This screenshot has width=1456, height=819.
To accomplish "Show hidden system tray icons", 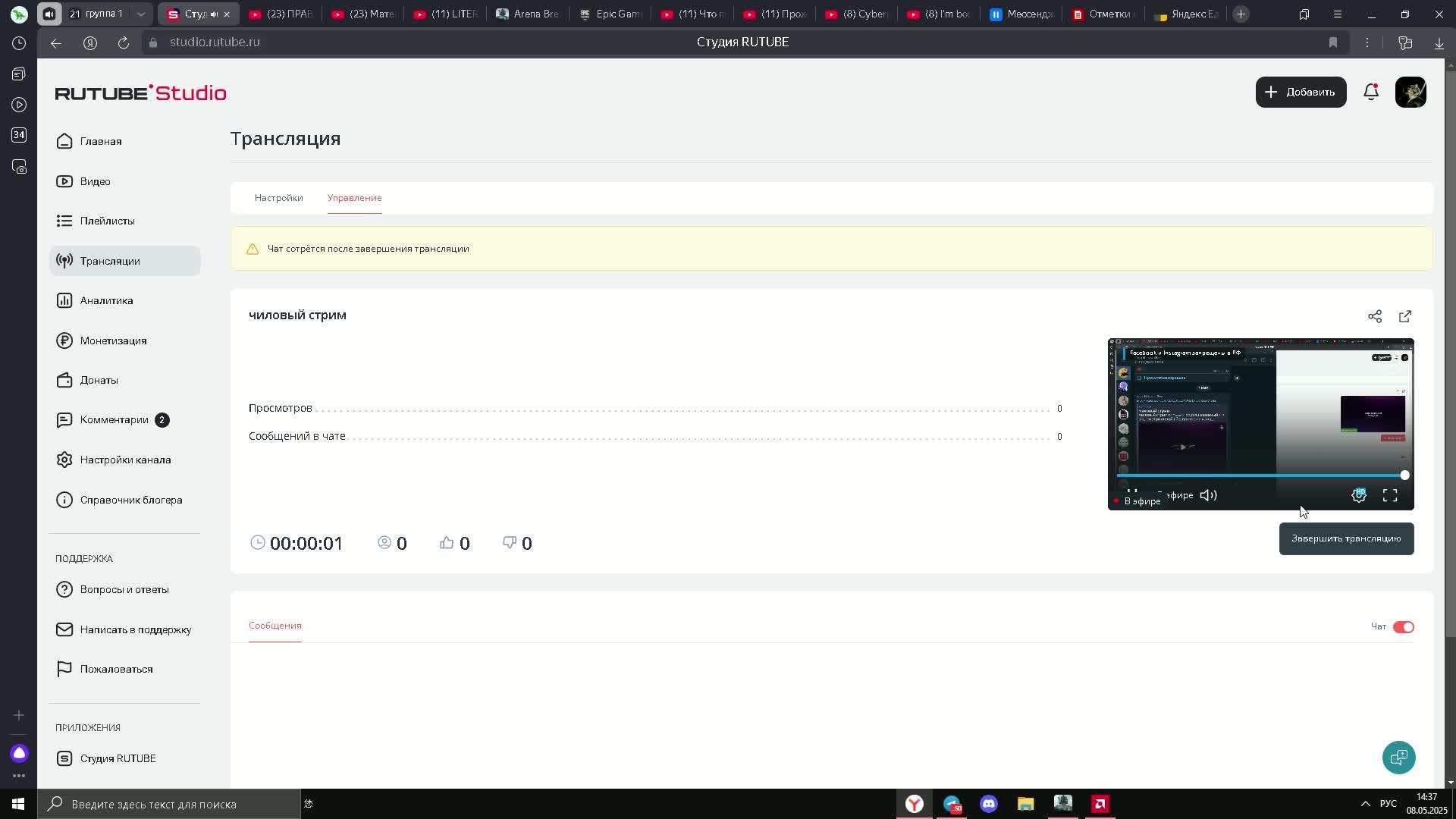I will (x=1365, y=804).
